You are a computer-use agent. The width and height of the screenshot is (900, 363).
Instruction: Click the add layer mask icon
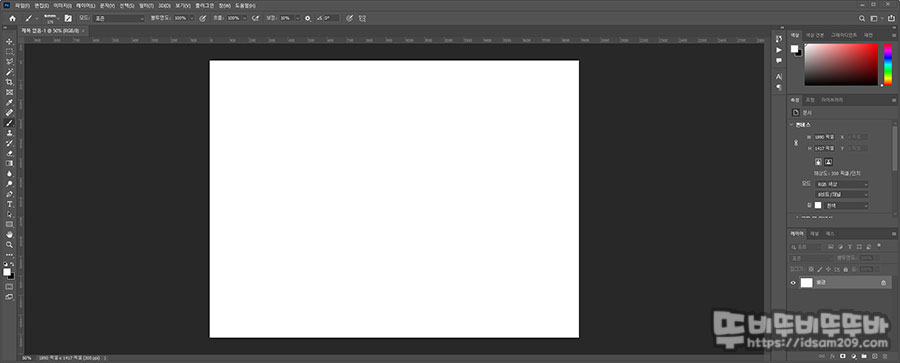(843, 356)
